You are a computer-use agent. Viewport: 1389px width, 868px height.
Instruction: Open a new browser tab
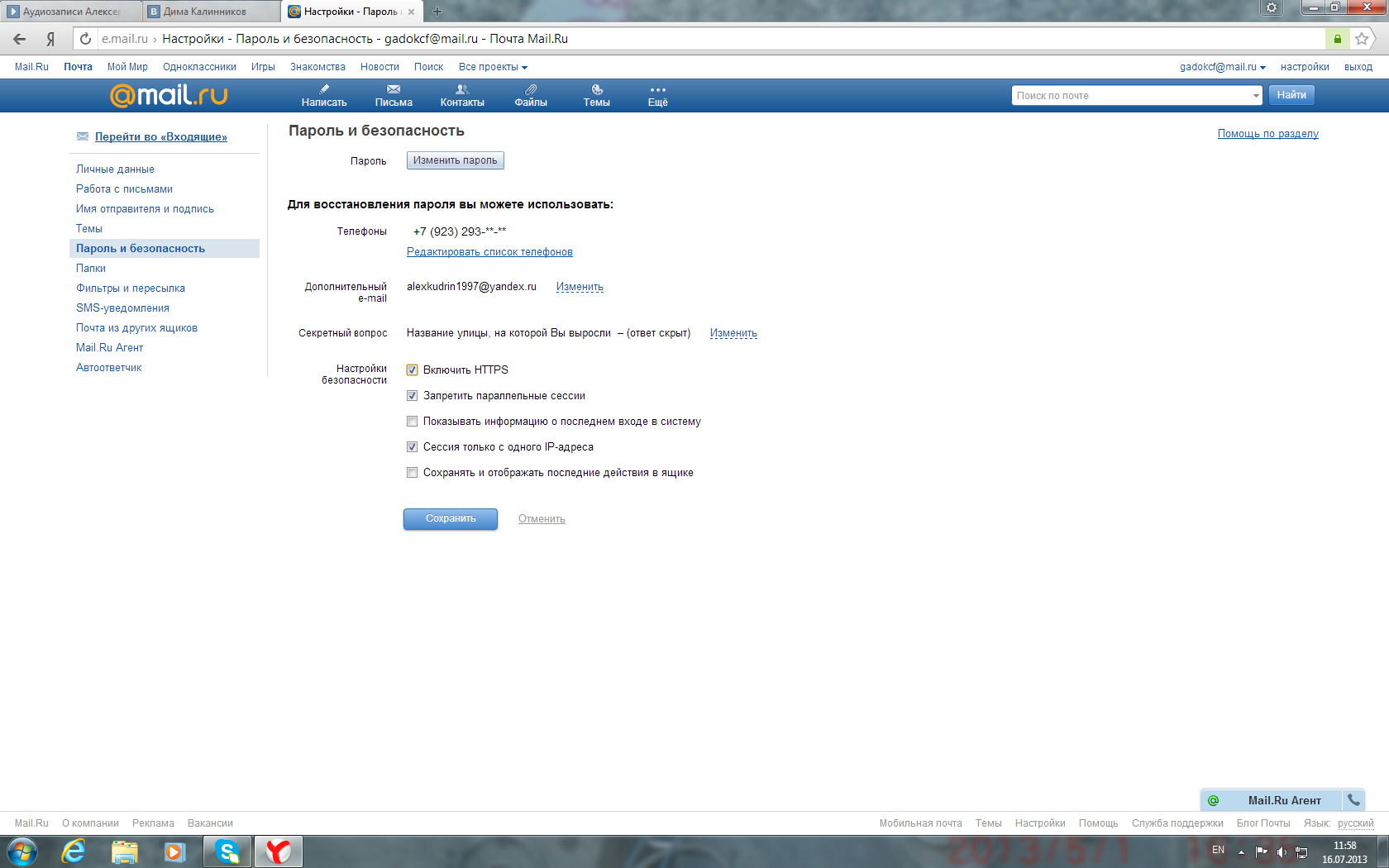[x=437, y=12]
